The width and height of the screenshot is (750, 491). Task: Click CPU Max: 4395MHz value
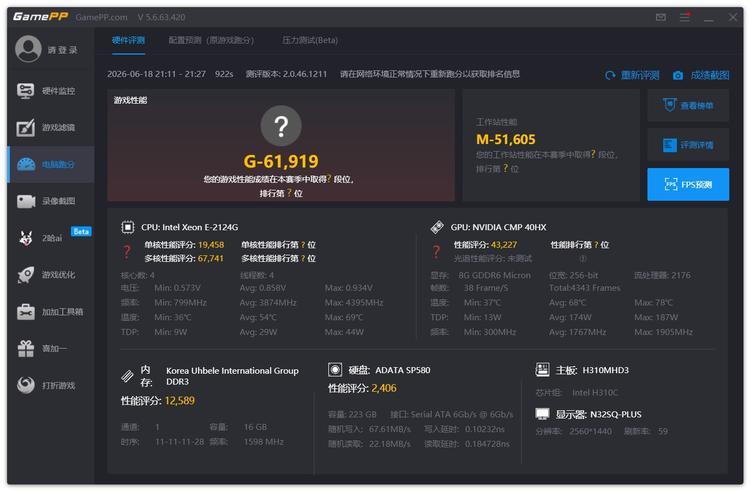(x=354, y=303)
